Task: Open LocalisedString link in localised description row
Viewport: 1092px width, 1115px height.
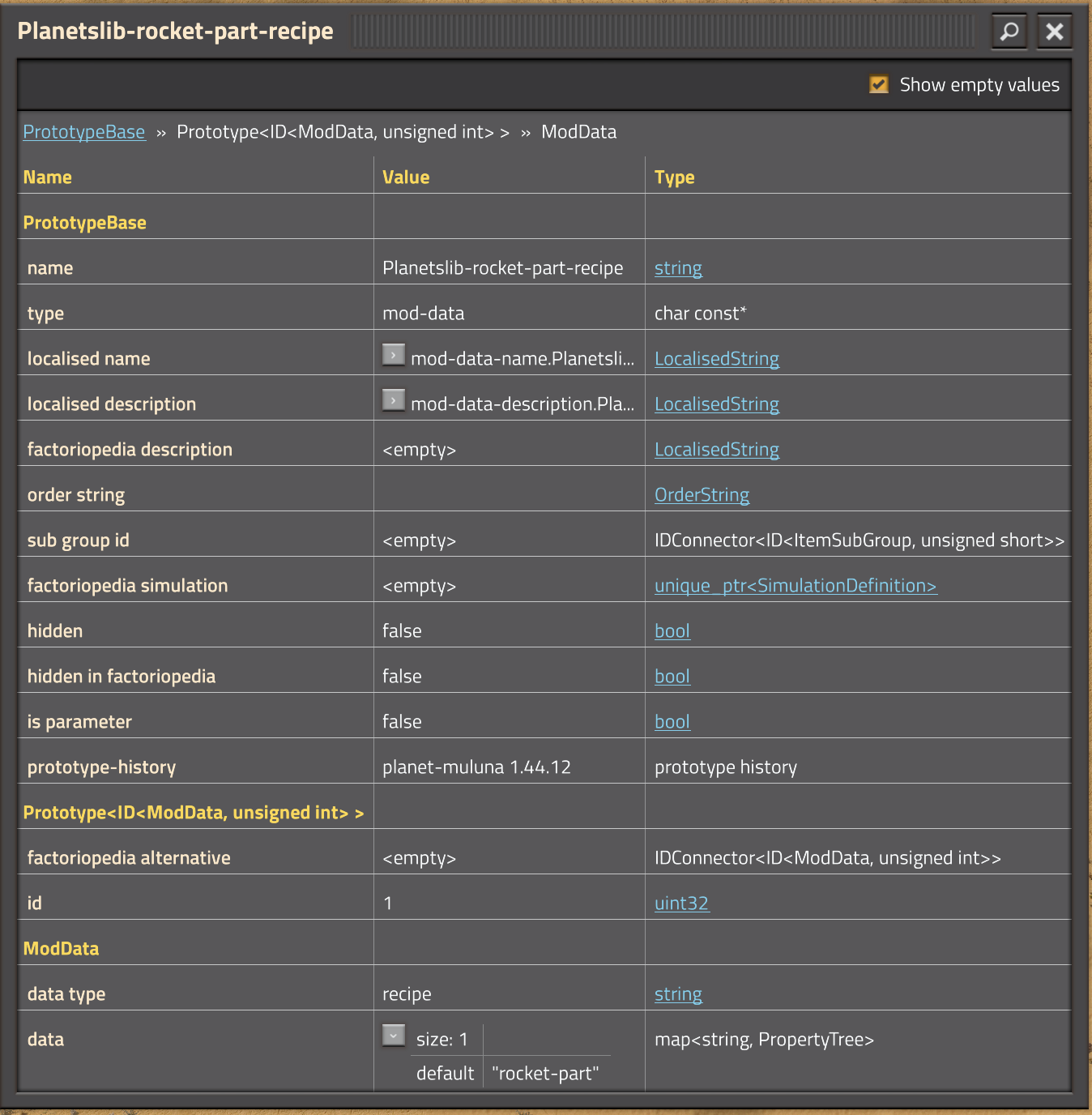Action: (717, 404)
